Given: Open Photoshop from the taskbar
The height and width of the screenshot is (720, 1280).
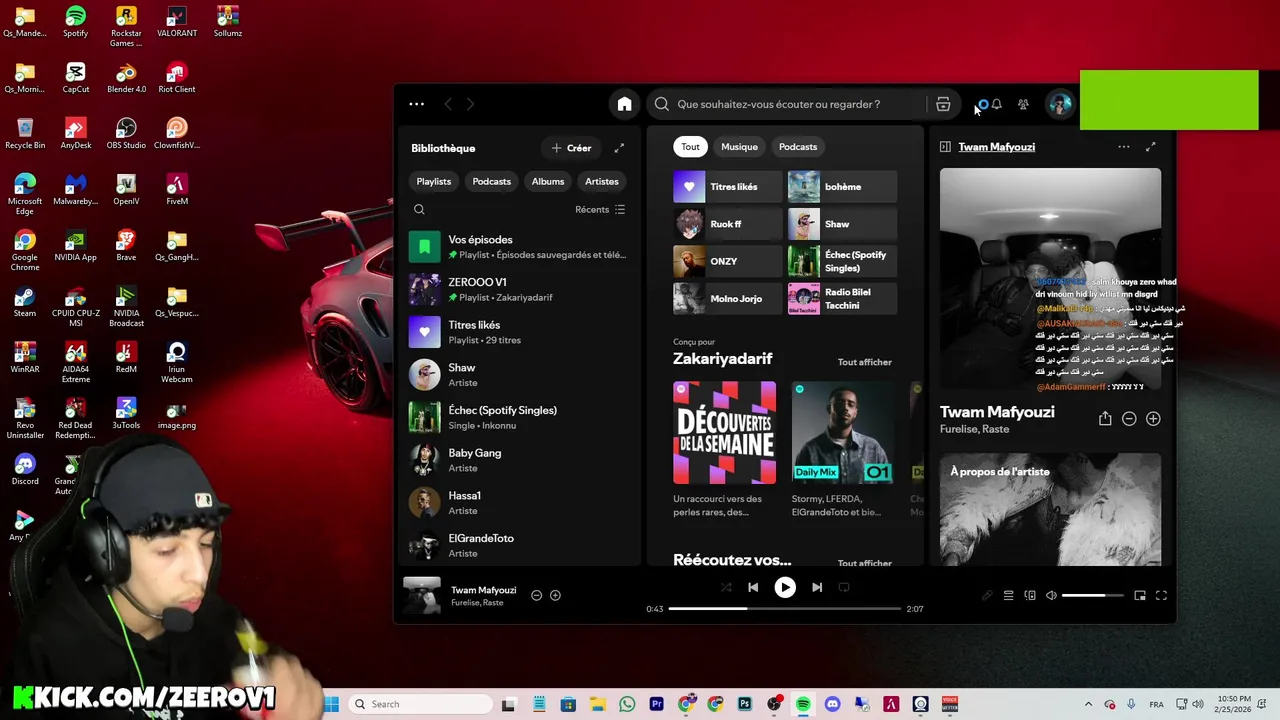Looking at the screenshot, I should coord(744,704).
